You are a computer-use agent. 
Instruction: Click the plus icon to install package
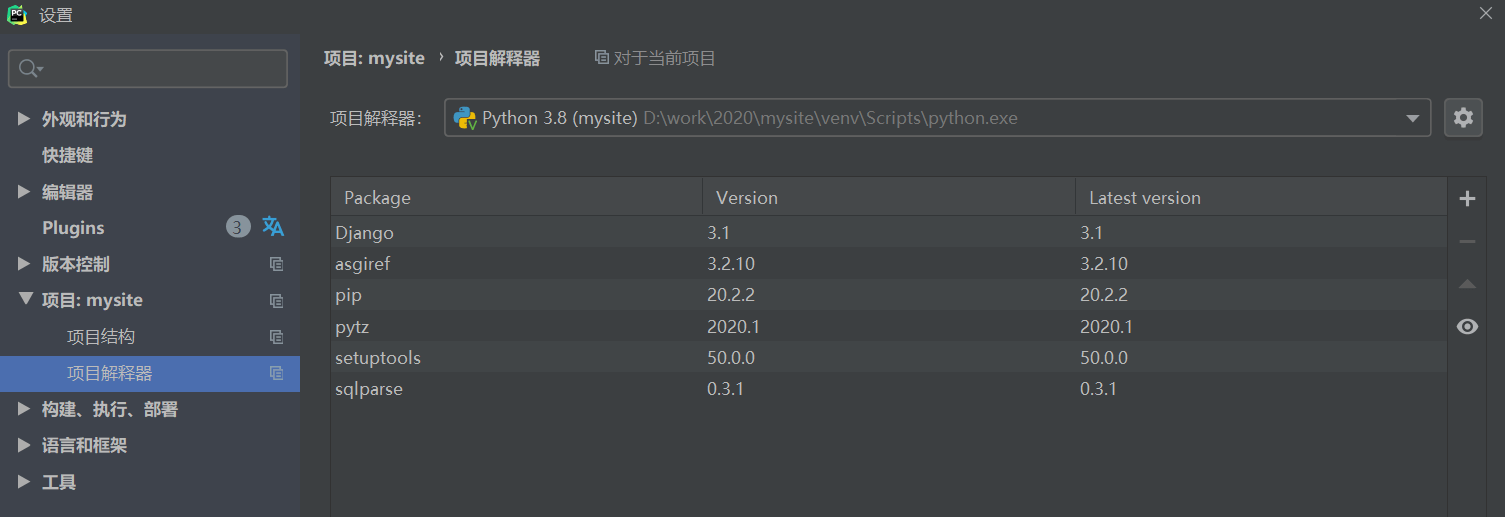1467,199
